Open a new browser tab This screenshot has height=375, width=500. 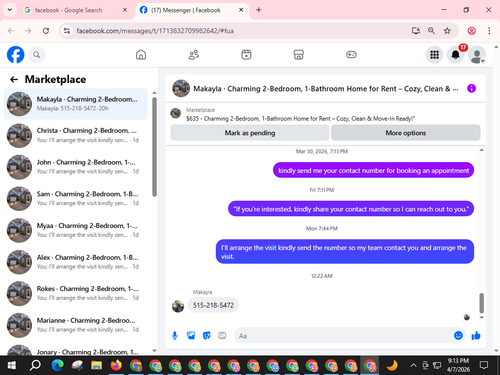[x=259, y=10]
